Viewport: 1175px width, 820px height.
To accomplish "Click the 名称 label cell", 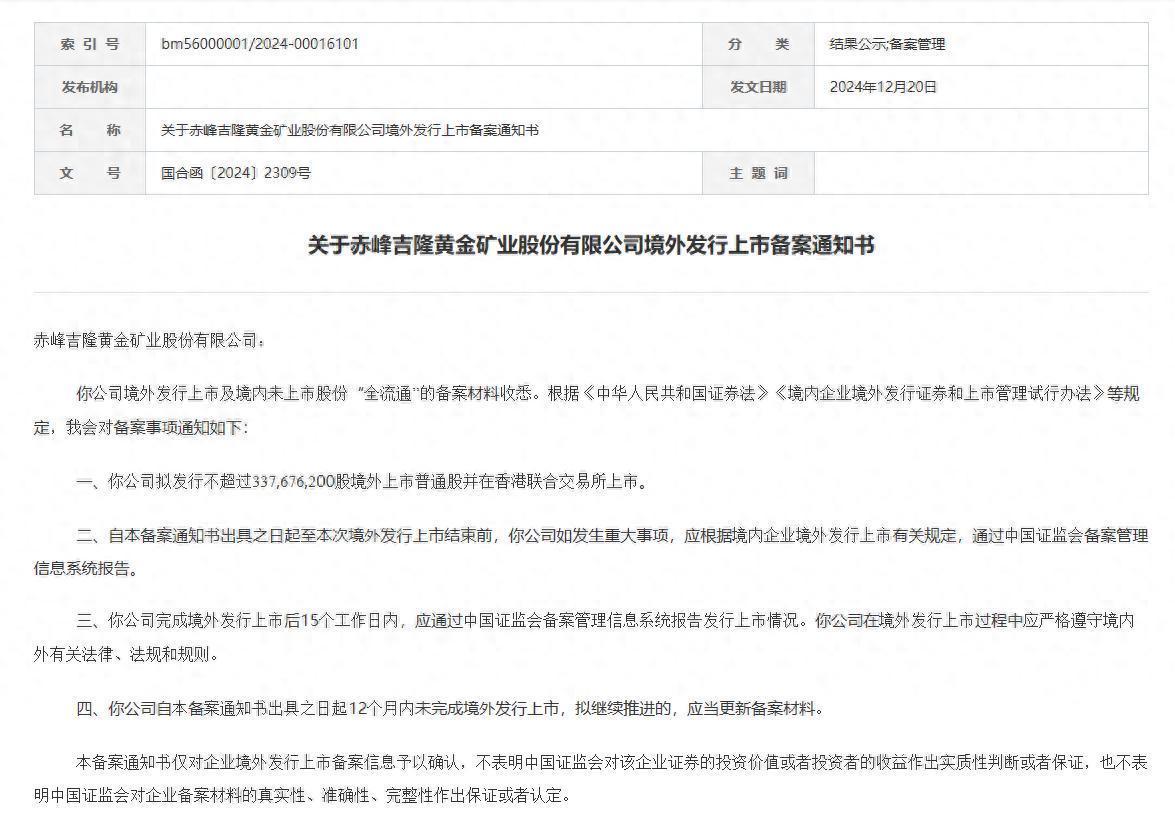I will click(x=90, y=130).
